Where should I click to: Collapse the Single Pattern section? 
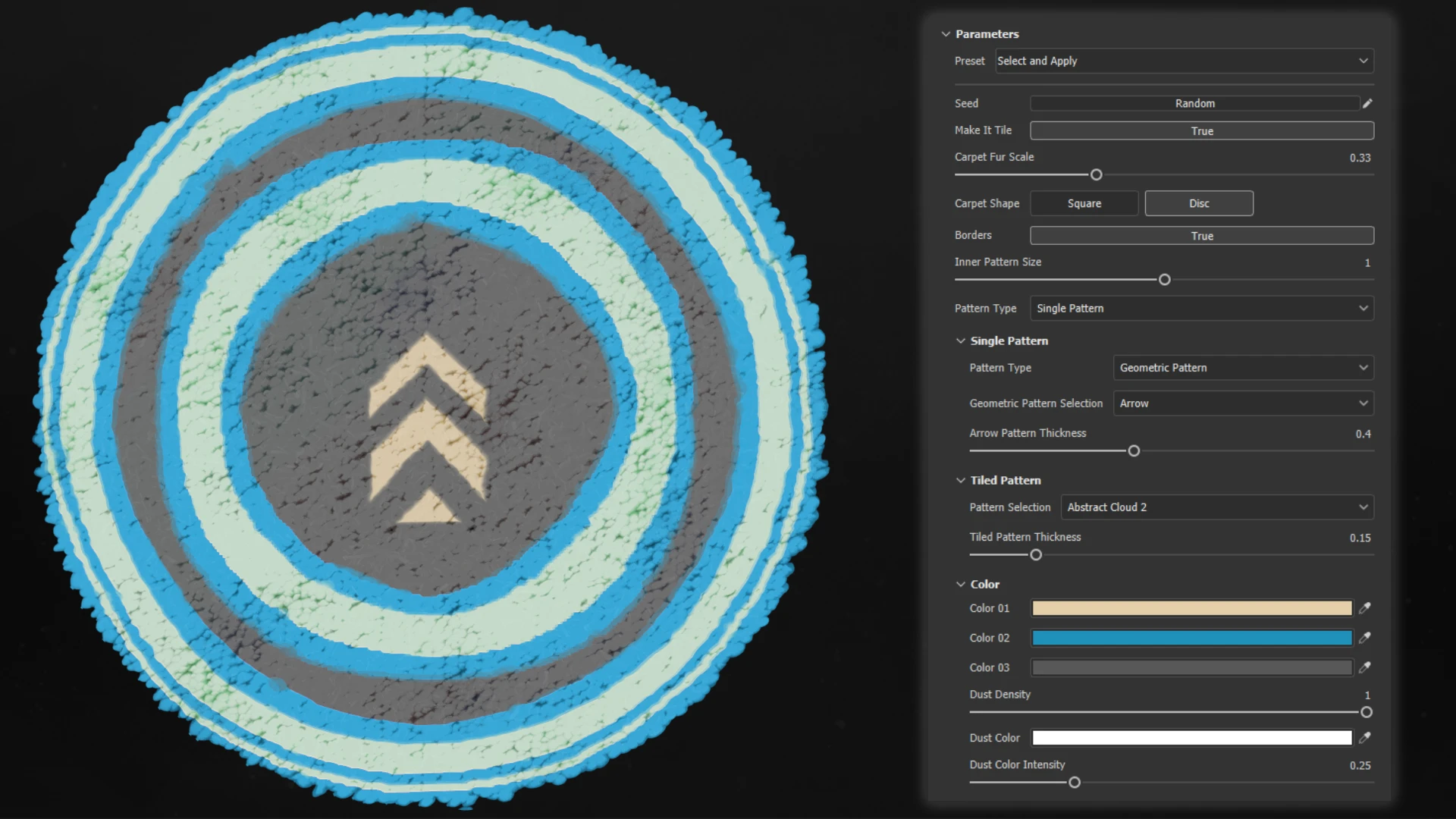(x=961, y=341)
